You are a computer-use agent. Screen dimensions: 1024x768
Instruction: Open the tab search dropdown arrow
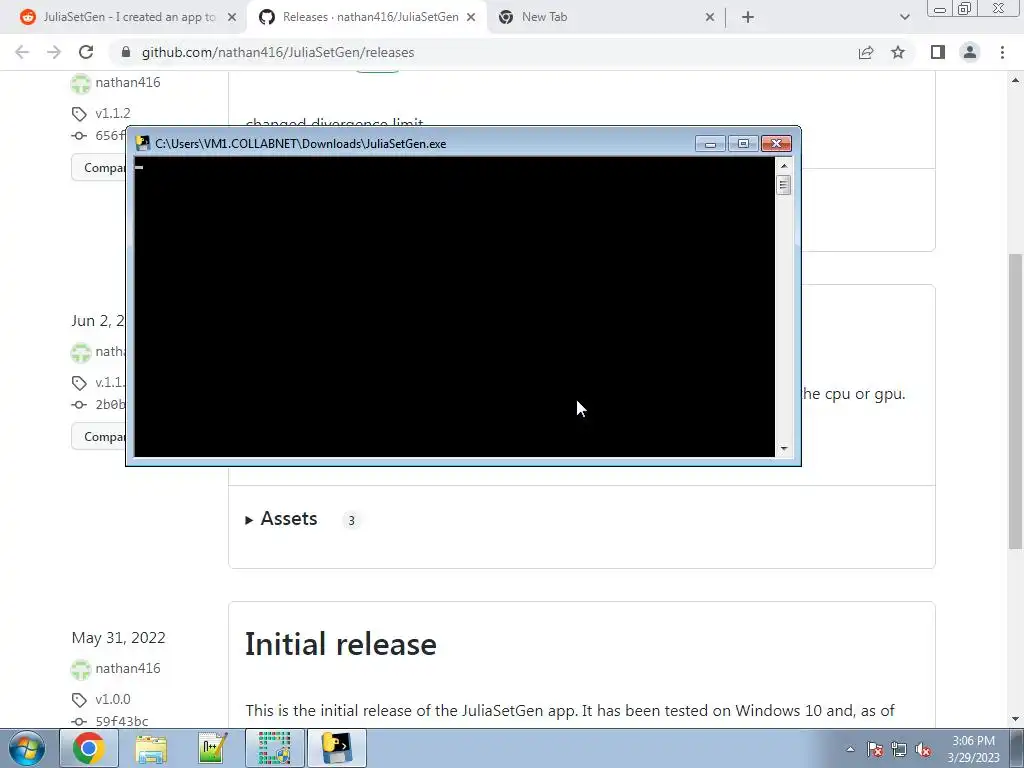pyautogui.click(x=904, y=17)
